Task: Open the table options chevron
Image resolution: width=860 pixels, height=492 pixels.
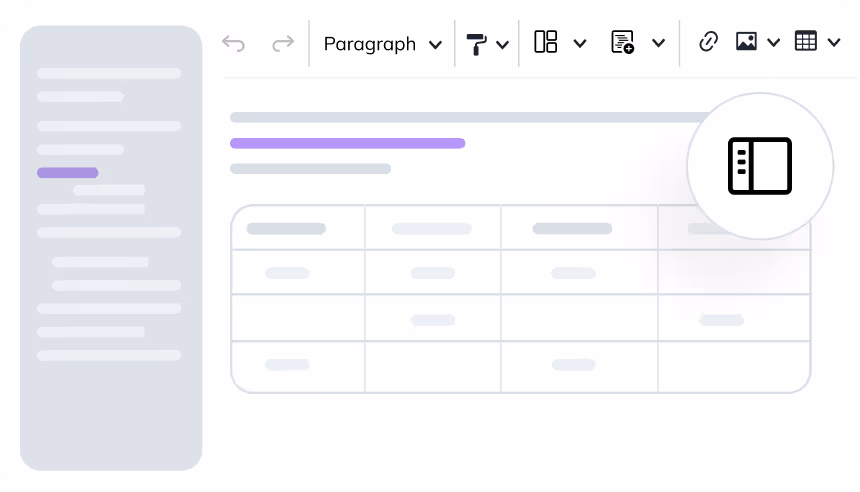Action: [x=833, y=43]
